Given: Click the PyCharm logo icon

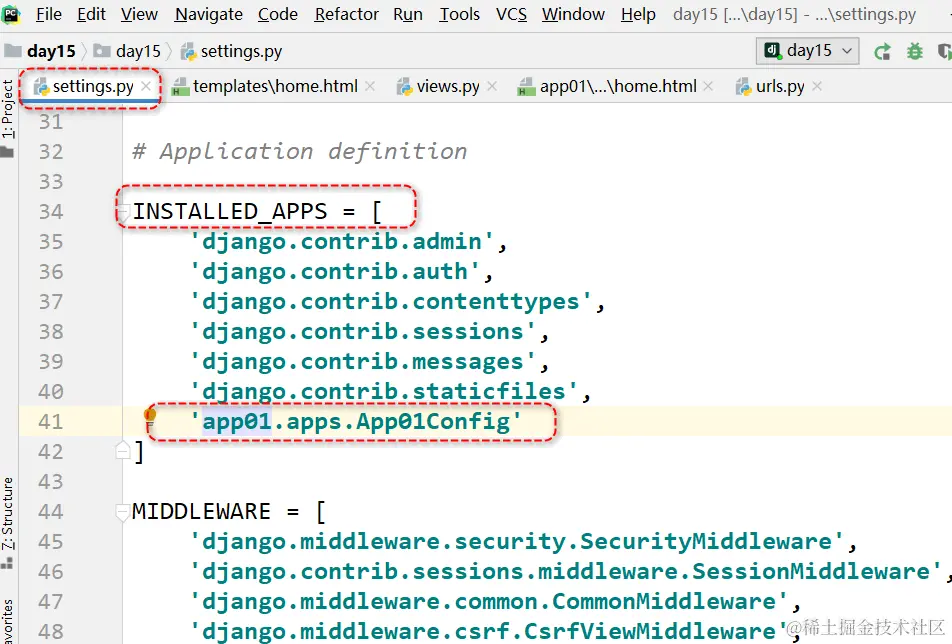Looking at the screenshot, I should click(x=13, y=14).
